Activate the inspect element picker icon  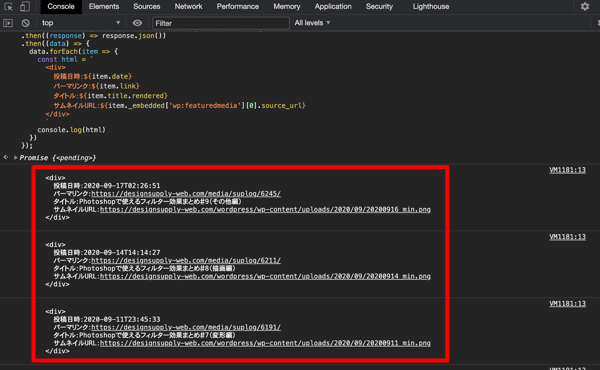pos(8,7)
